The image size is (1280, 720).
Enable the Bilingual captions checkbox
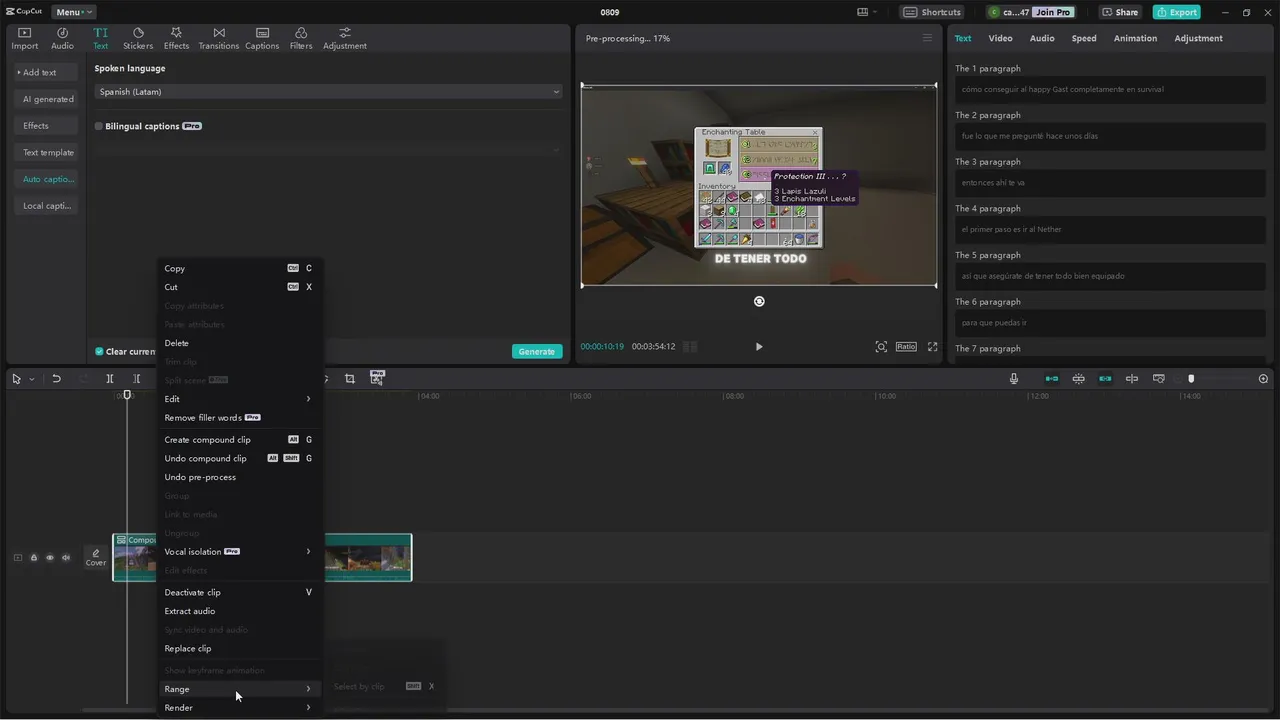coord(99,127)
